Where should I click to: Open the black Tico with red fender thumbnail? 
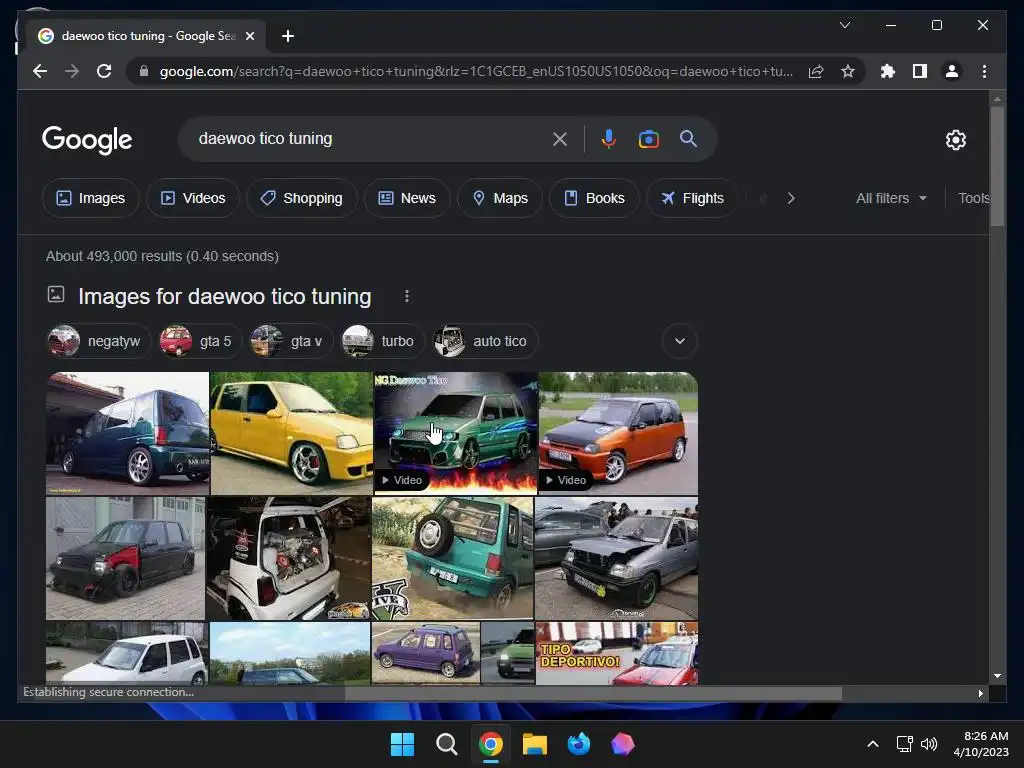tap(125, 558)
